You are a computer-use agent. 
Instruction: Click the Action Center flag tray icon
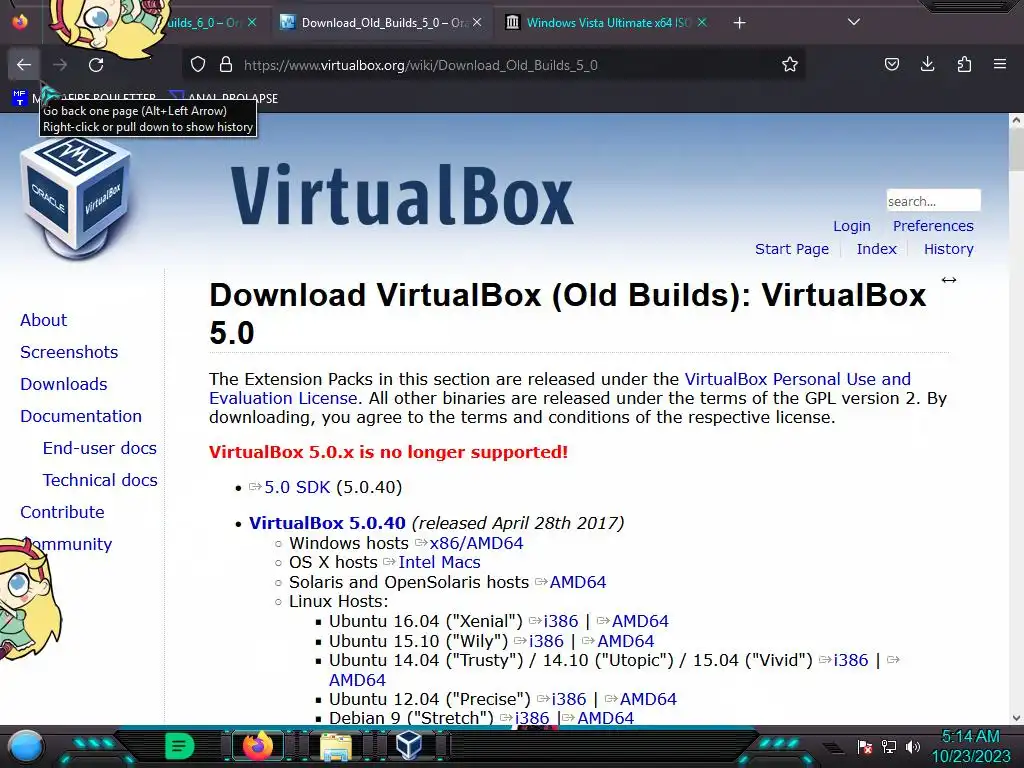coord(865,746)
